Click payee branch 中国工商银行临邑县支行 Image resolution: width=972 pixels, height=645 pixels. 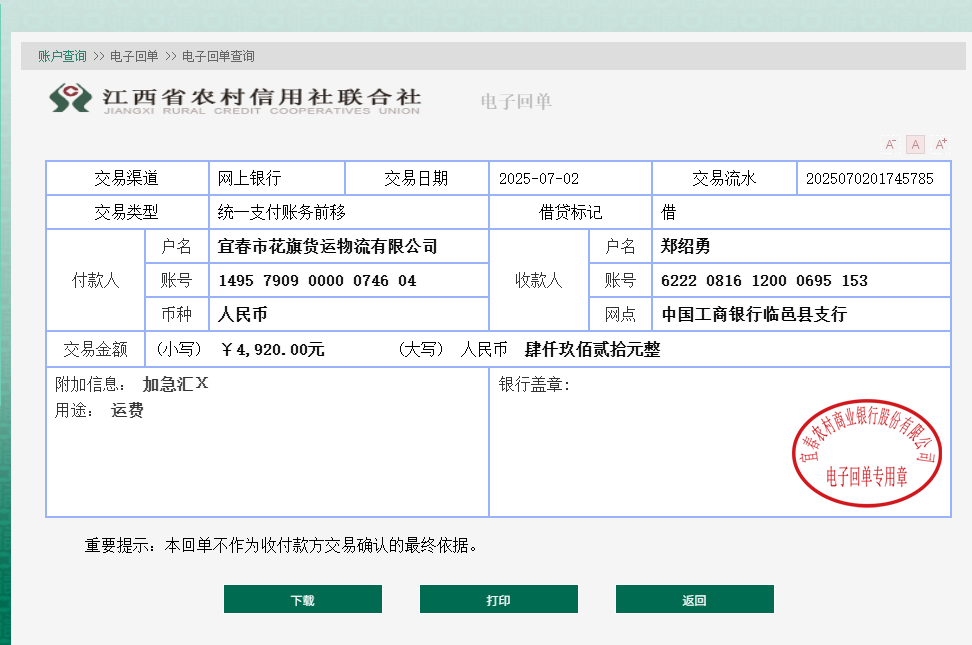(x=754, y=314)
